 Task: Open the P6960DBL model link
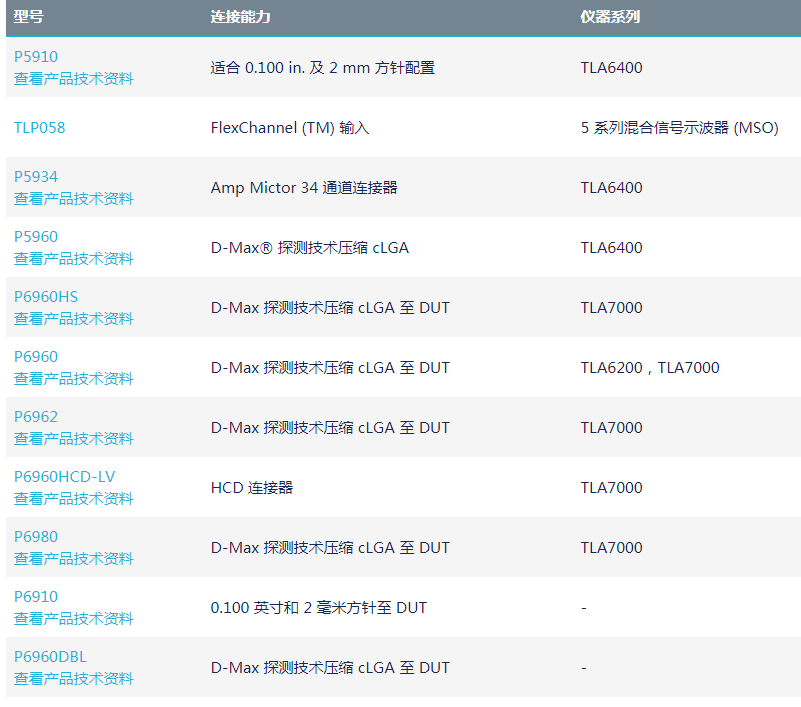pos(50,657)
